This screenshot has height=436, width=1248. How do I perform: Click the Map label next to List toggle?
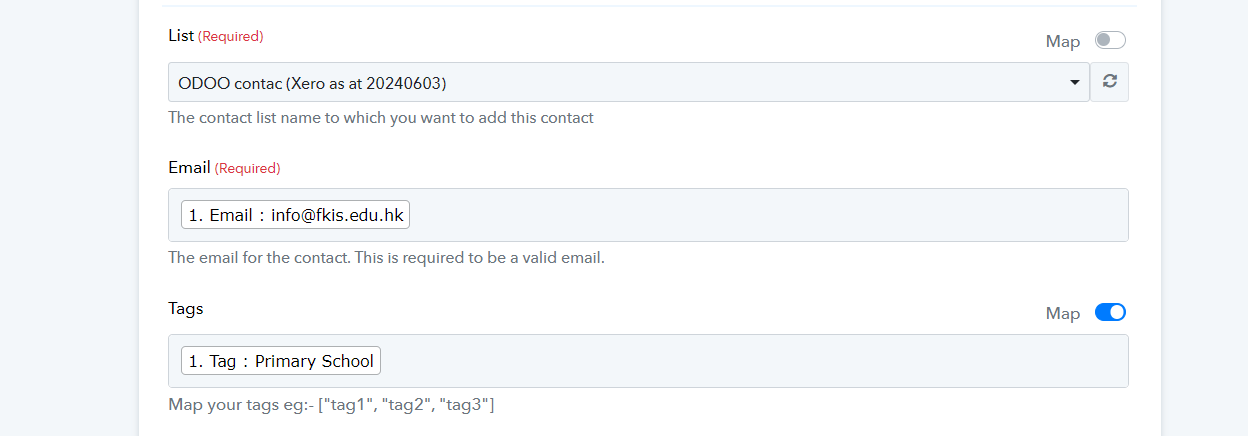pyautogui.click(x=1063, y=41)
